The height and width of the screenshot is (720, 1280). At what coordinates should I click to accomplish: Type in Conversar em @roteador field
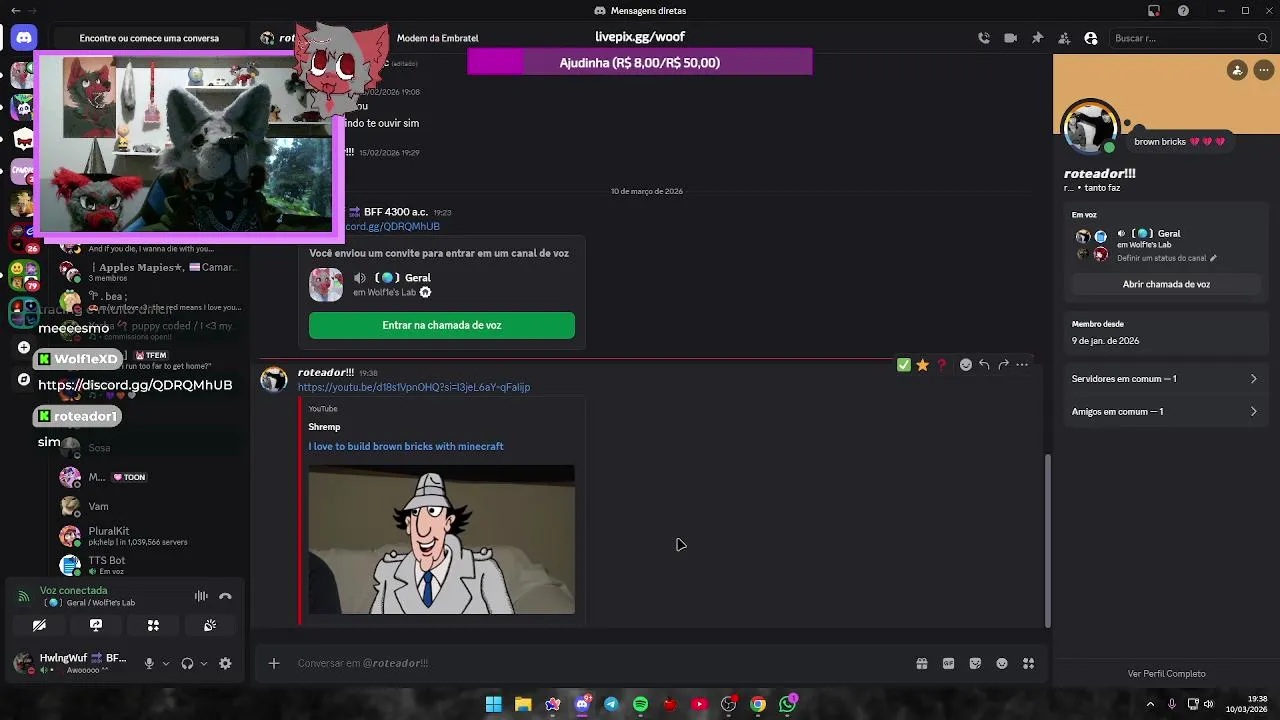(600, 663)
